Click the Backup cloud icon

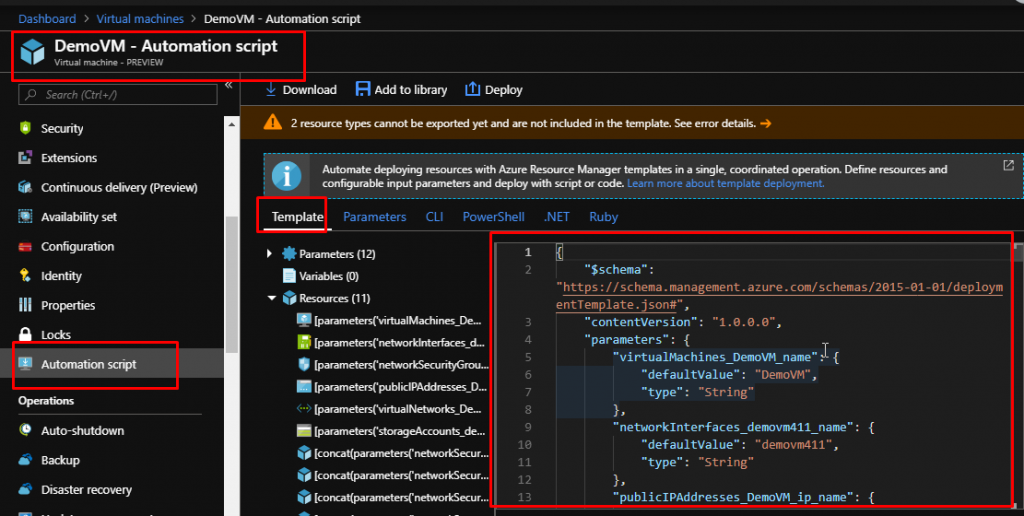[25, 460]
